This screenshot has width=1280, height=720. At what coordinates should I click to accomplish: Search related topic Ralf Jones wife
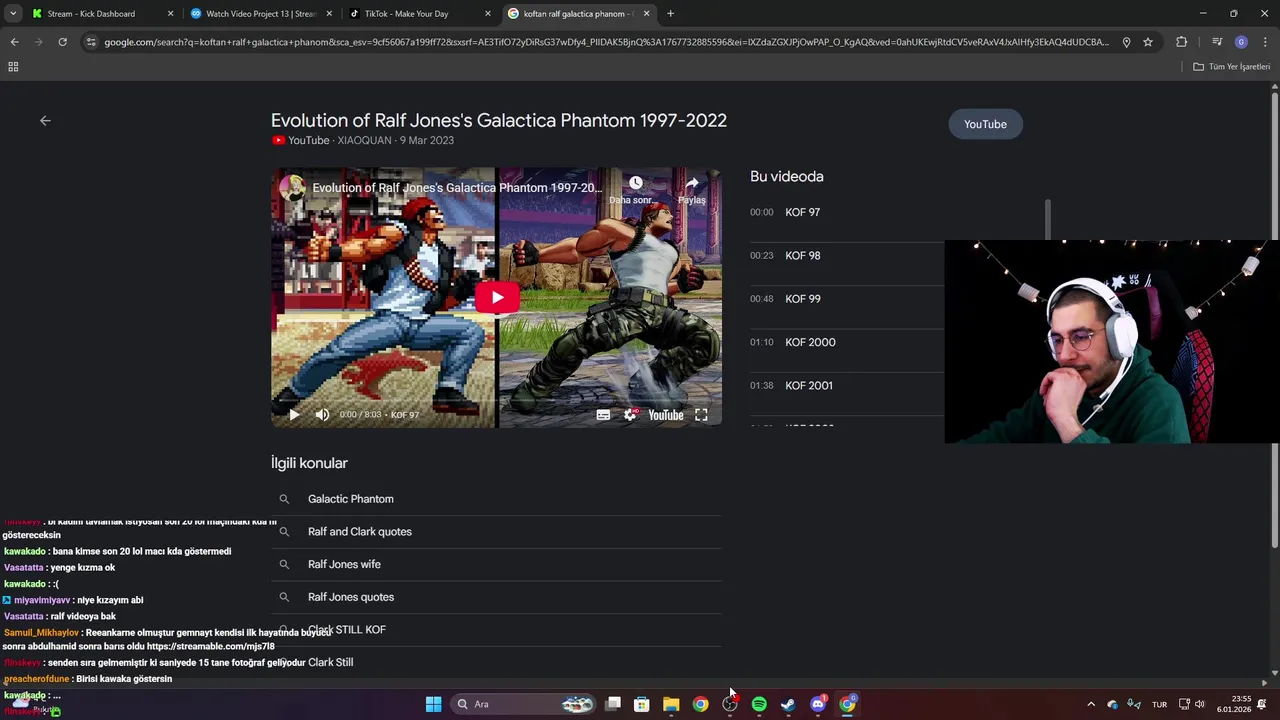496,564
